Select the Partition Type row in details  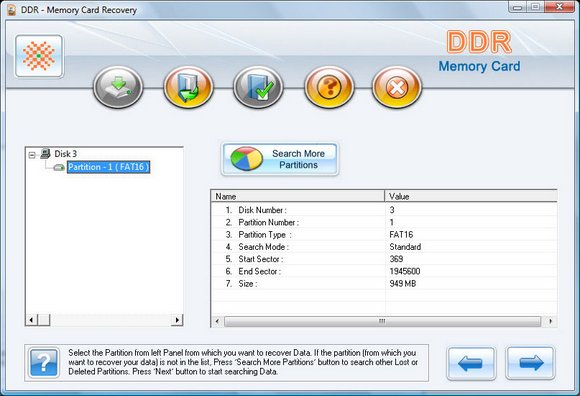click(x=384, y=234)
